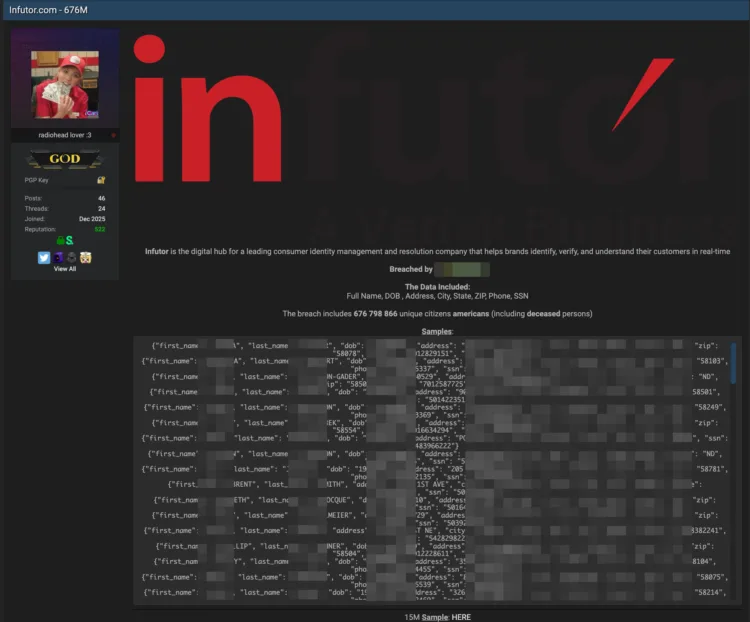
Task: Click the 'Full Name, DOB, Address...' data line
Action: tap(437, 296)
